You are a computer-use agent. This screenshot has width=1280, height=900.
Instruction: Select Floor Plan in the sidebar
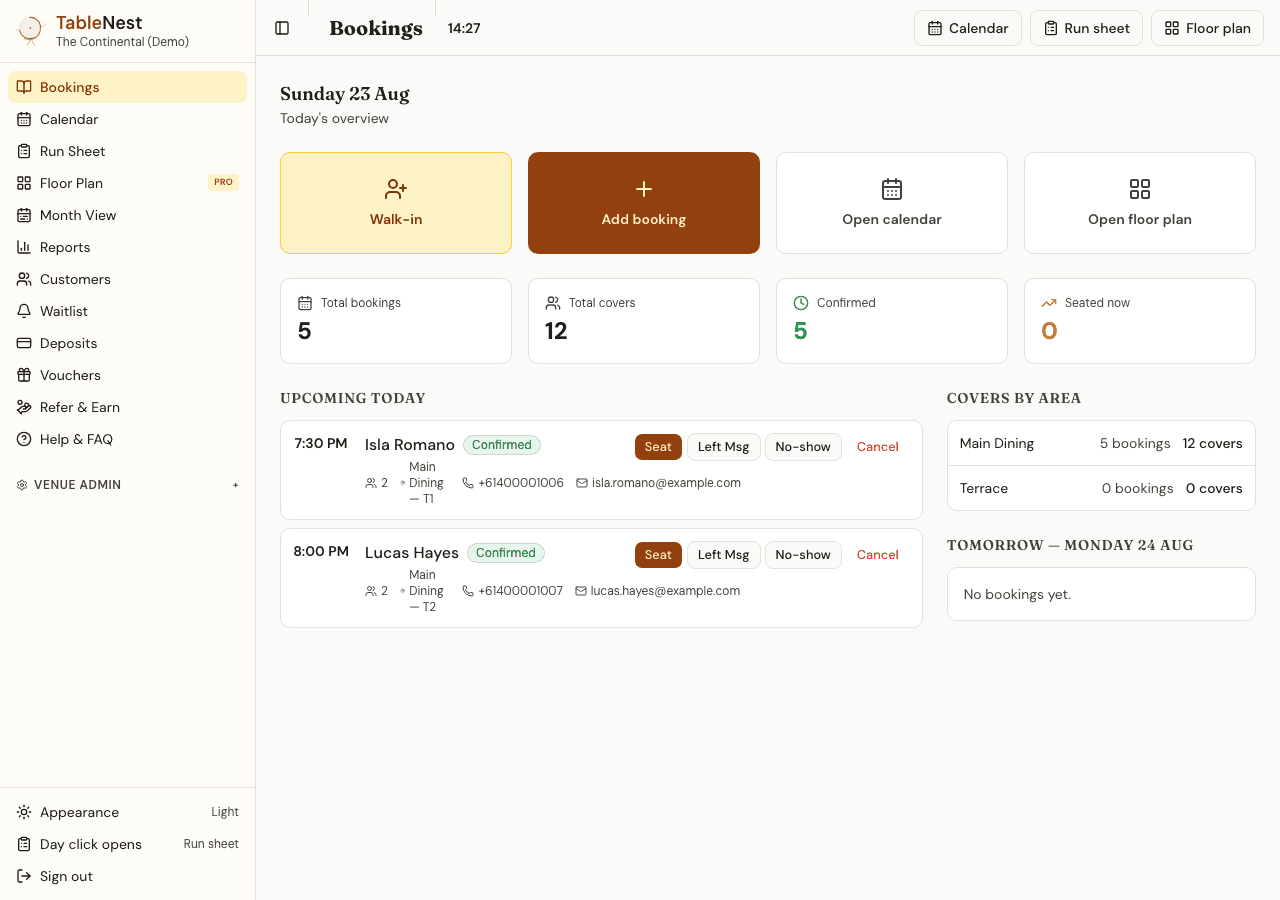(127, 183)
